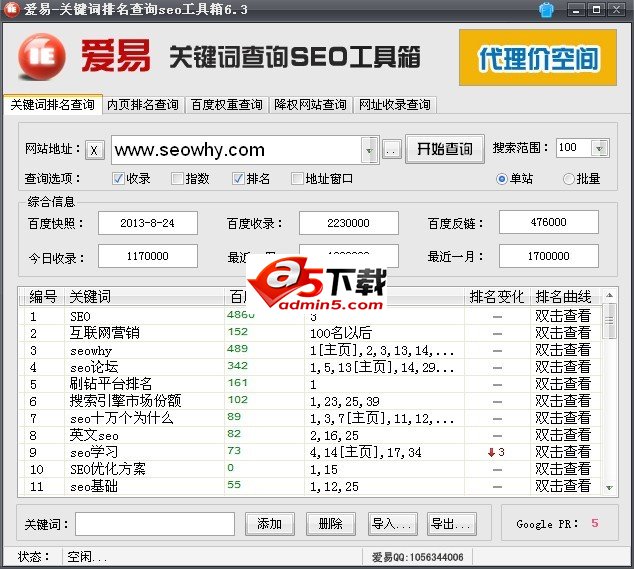Select the seowhy keyword row
The width and height of the screenshot is (634, 569).
(x=310, y=350)
